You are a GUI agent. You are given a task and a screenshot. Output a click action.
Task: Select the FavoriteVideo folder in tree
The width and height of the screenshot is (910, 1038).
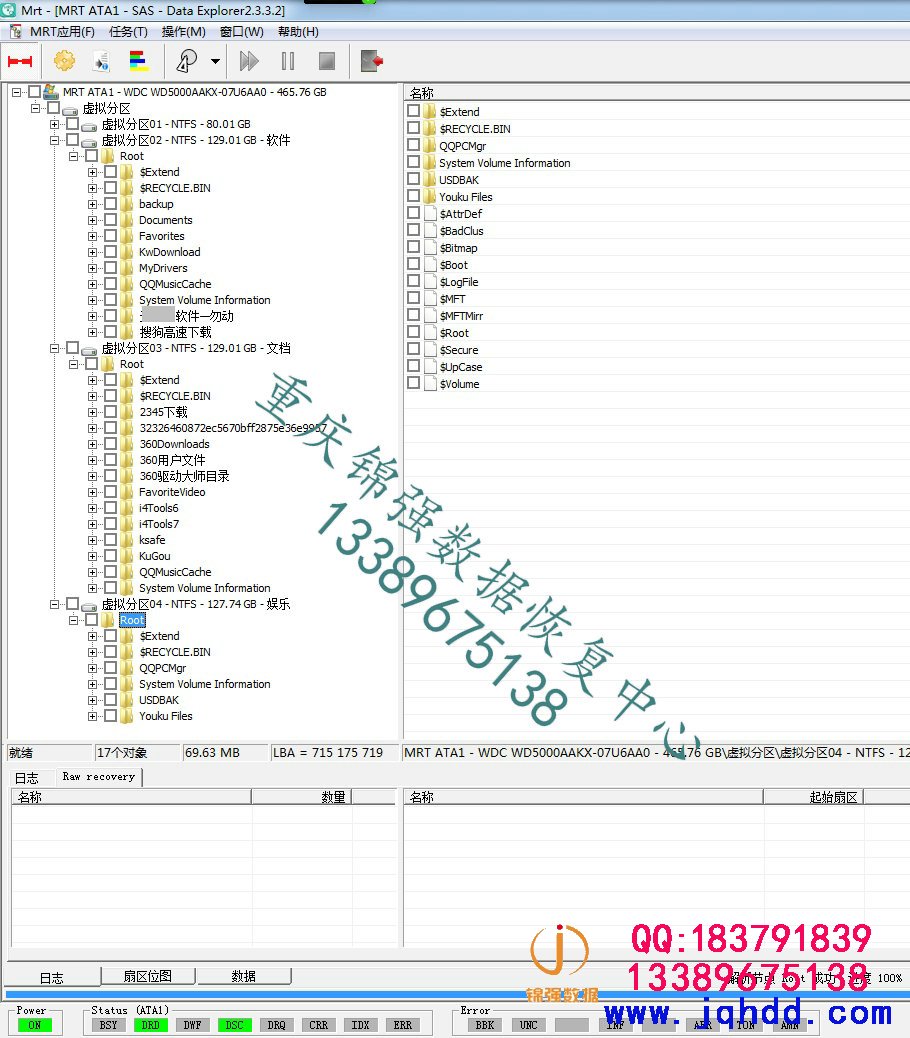pyautogui.click(x=172, y=492)
